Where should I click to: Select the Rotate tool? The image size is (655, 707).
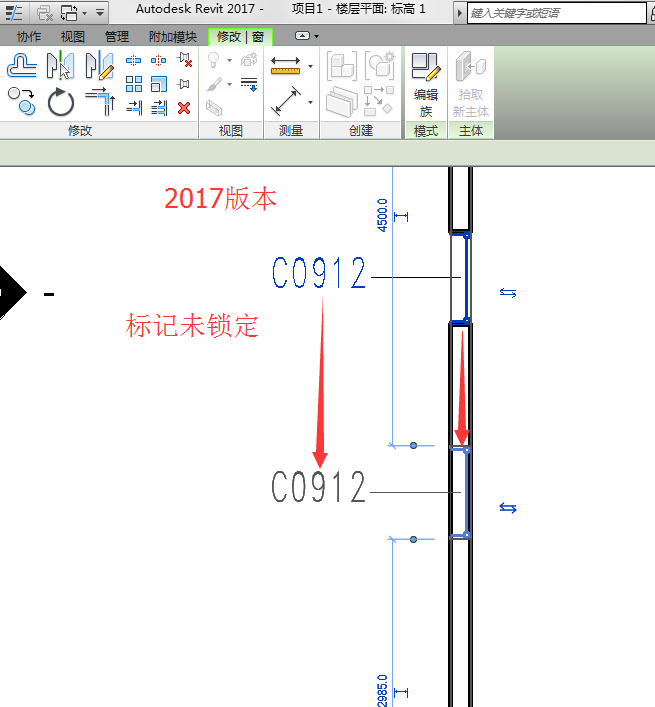tap(60, 102)
